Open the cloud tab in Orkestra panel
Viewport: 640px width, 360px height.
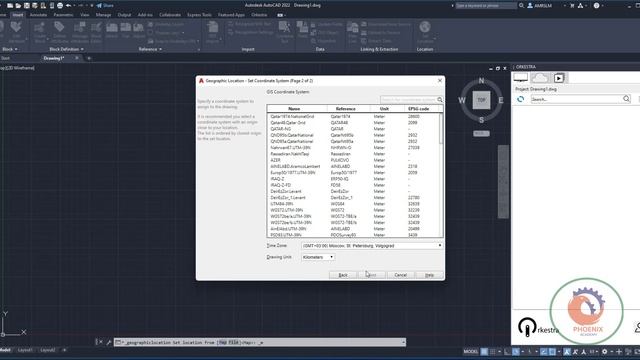[540, 78]
